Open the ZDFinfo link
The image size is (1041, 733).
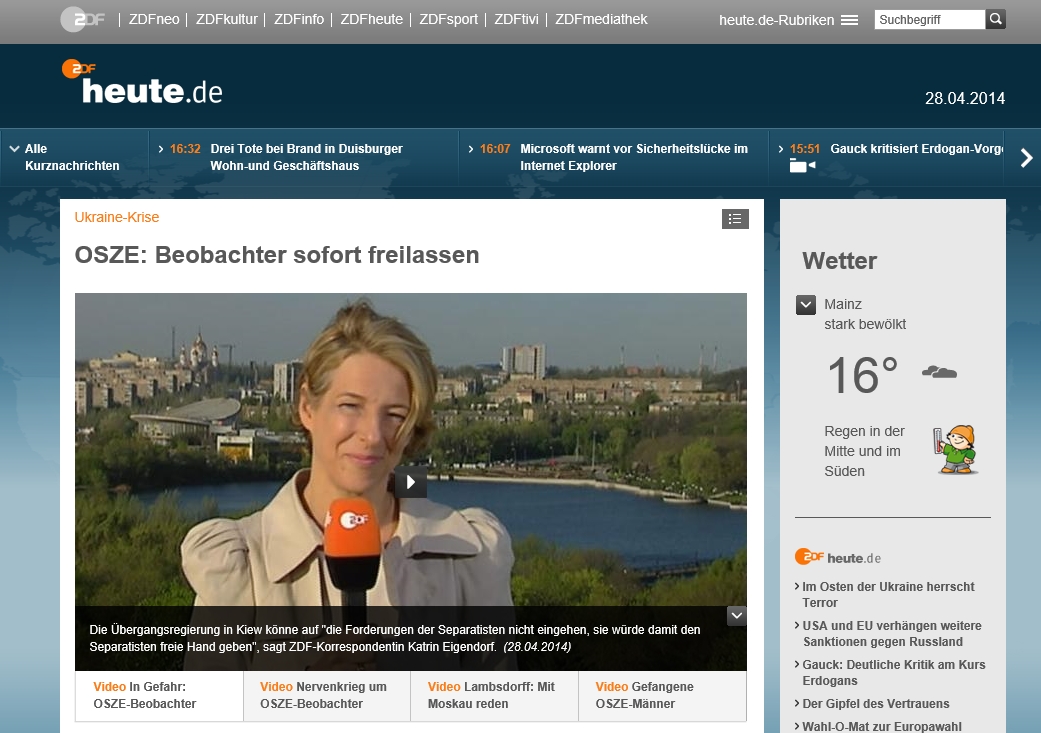pos(299,19)
